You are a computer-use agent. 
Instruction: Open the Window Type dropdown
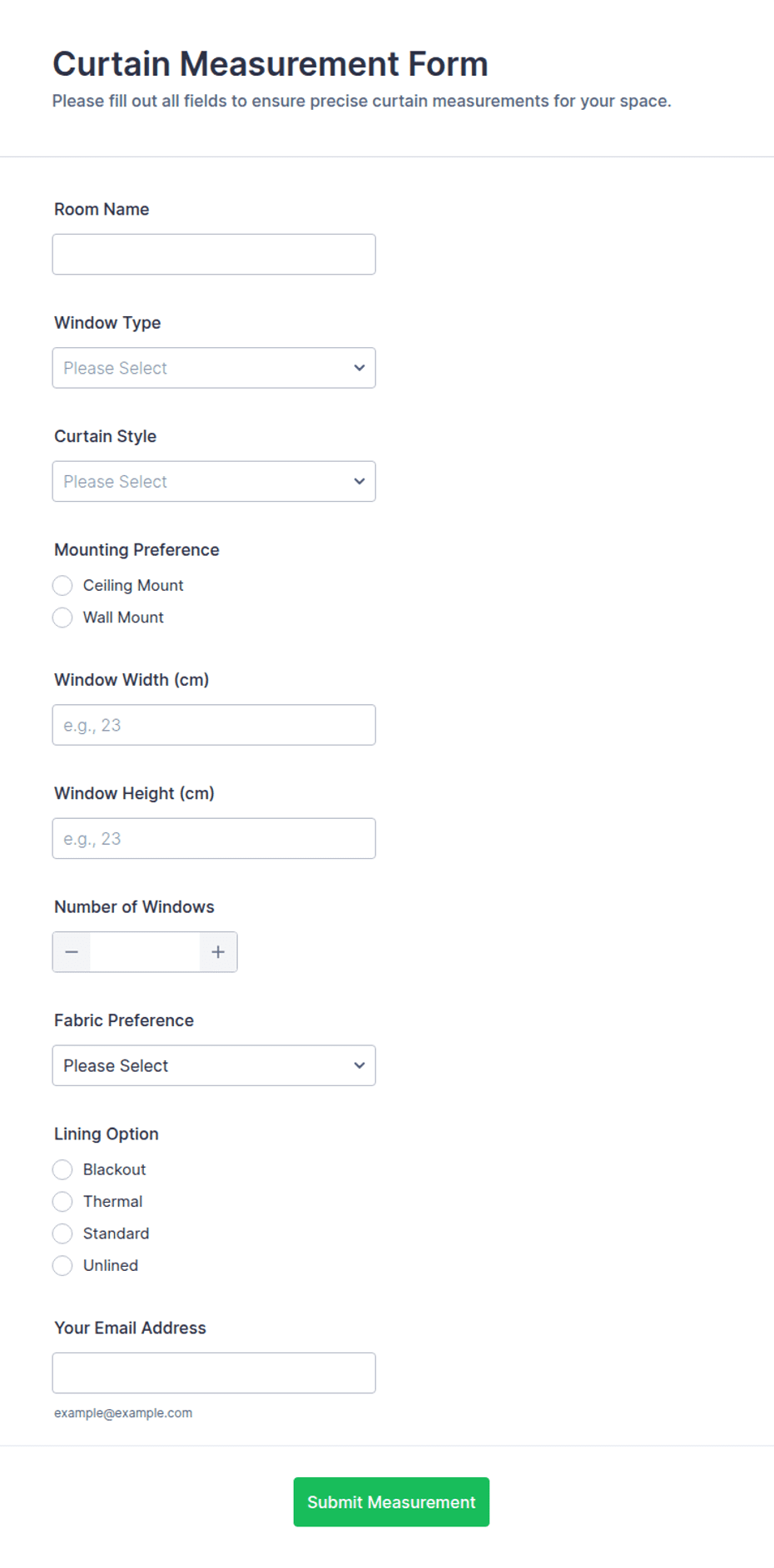[x=214, y=368]
